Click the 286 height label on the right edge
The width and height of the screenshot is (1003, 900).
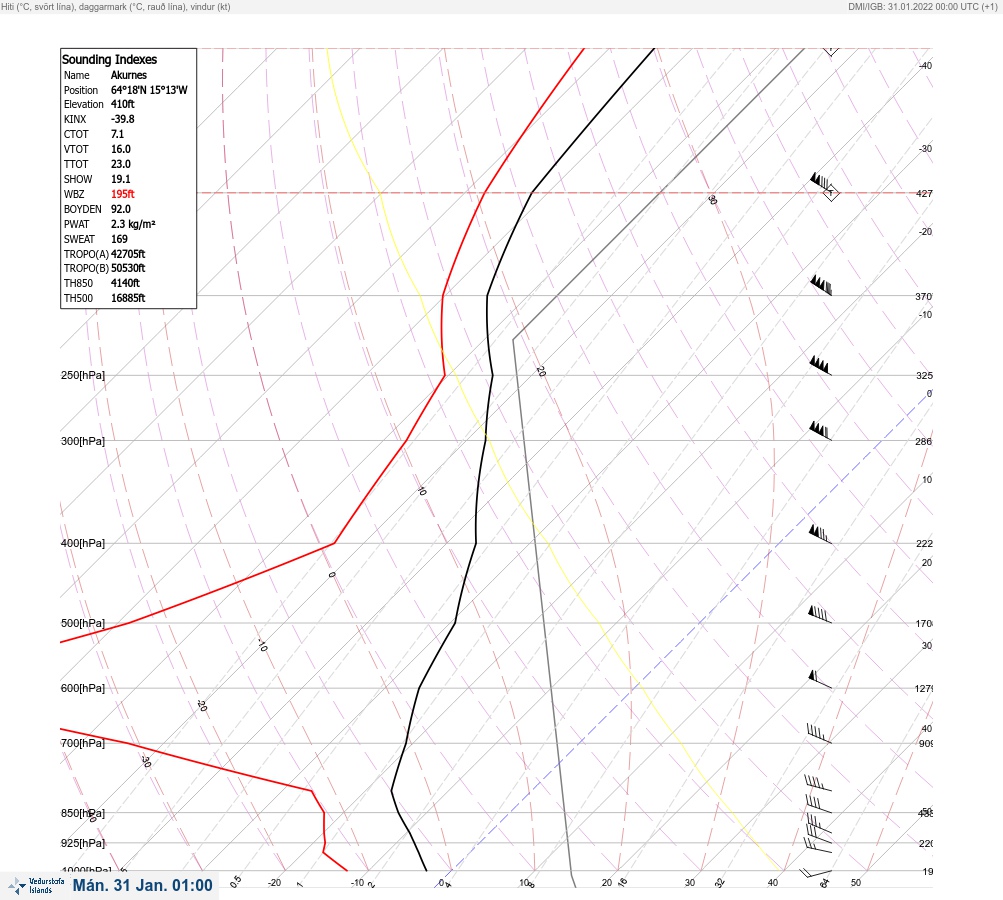point(924,441)
